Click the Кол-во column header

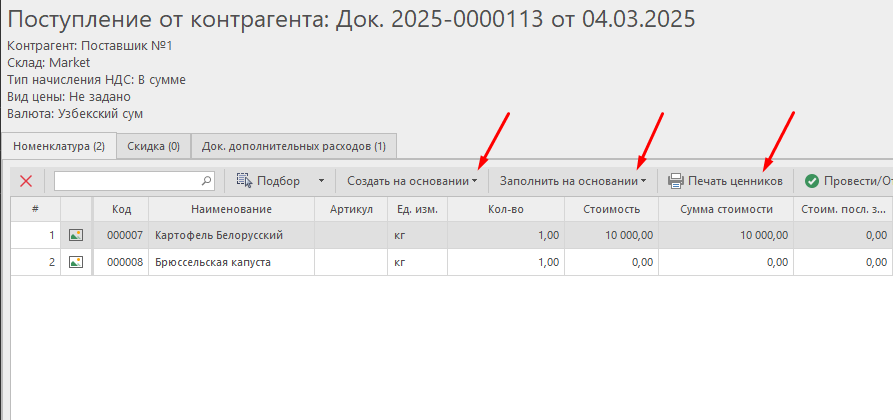pos(503,209)
